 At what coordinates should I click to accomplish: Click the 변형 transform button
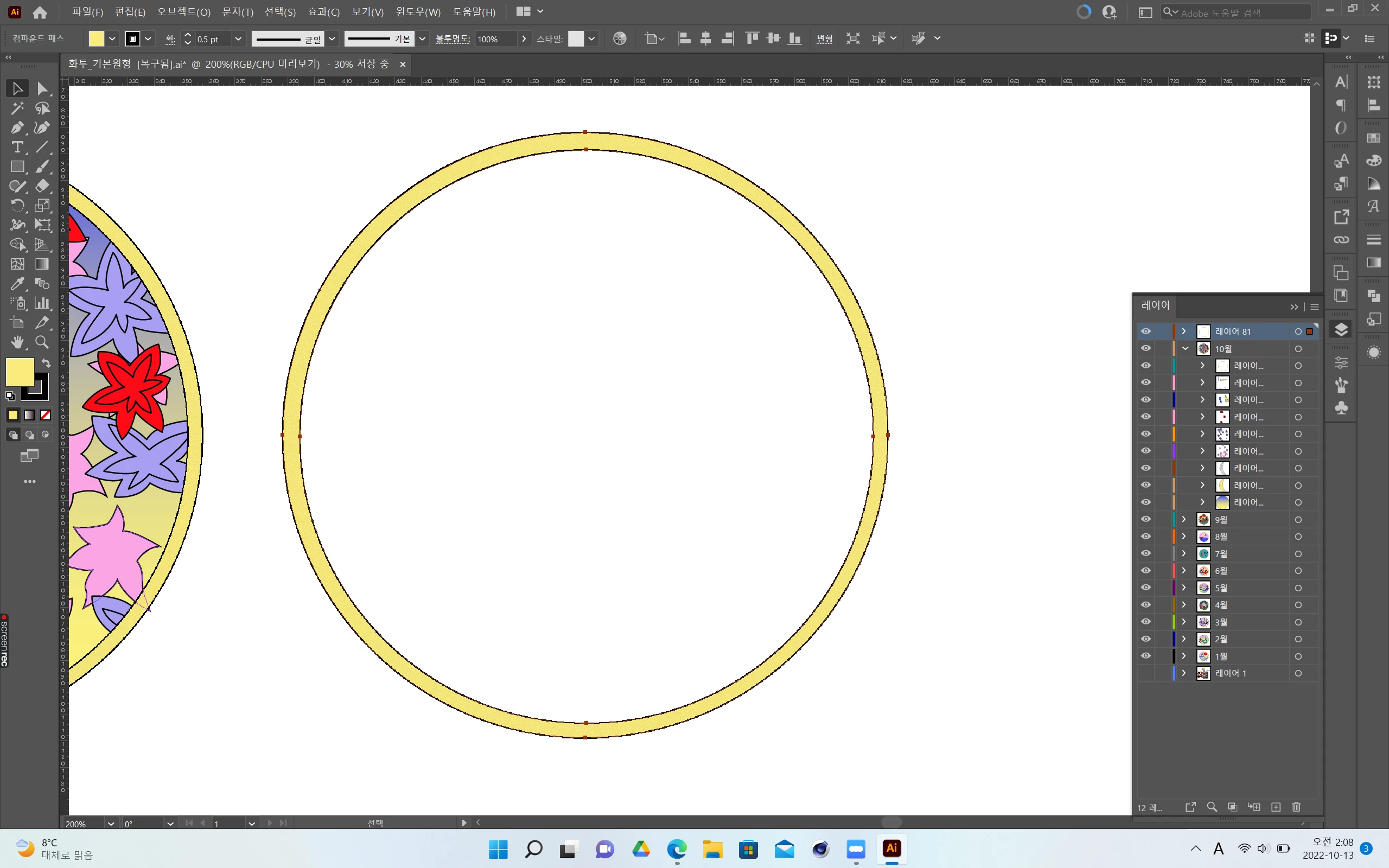tap(824, 39)
